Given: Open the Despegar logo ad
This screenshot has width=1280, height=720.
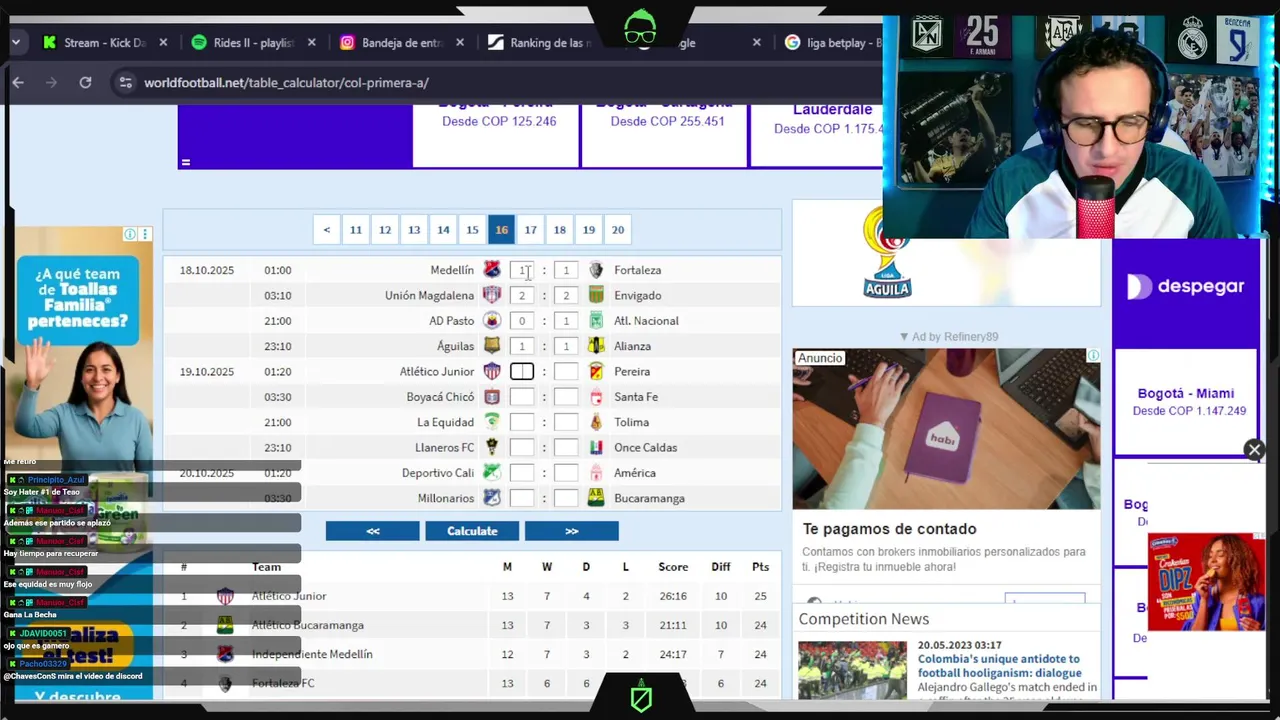Looking at the screenshot, I should coord(1186,287).
